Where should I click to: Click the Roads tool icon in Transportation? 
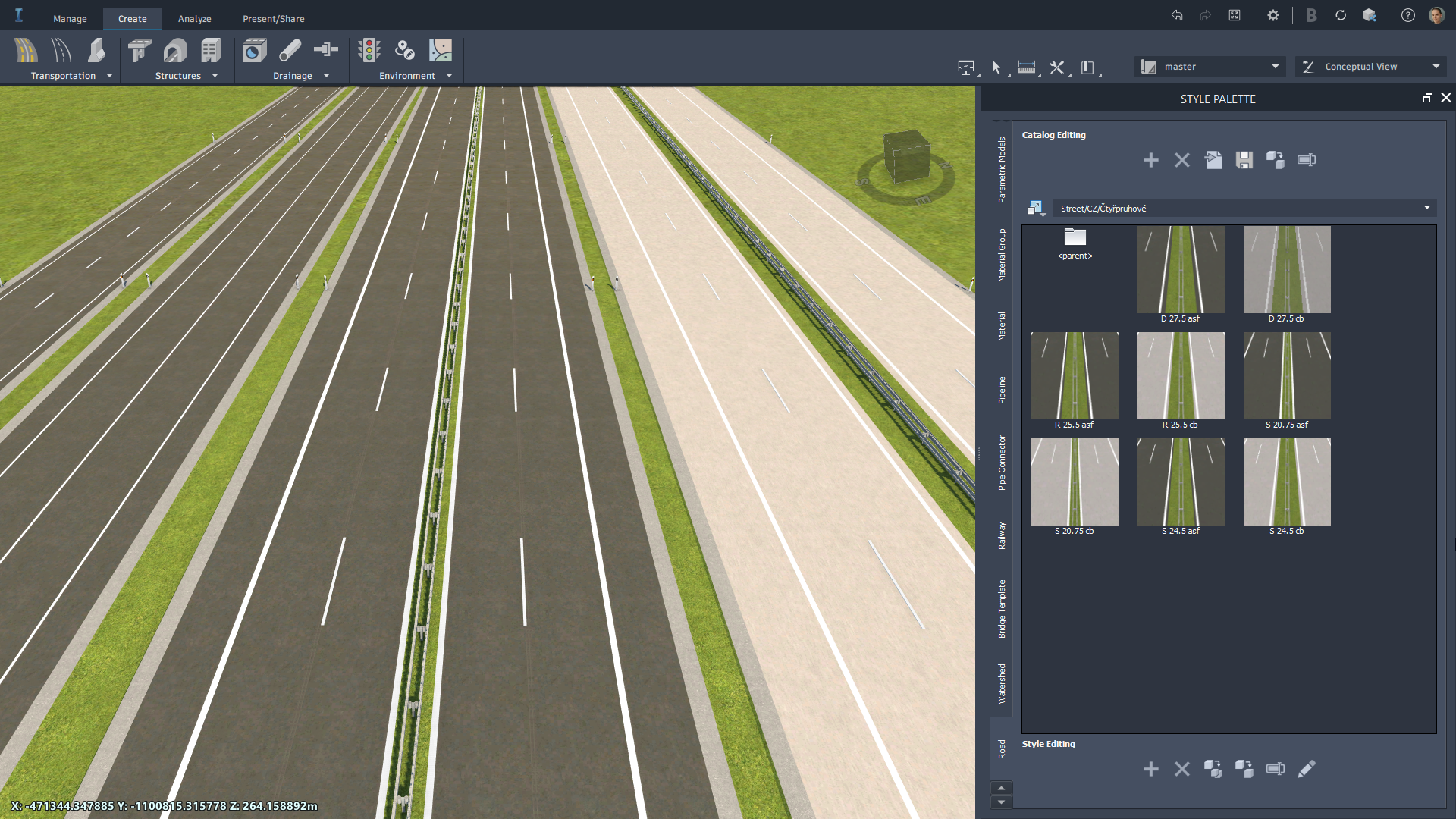coord(25,51)
